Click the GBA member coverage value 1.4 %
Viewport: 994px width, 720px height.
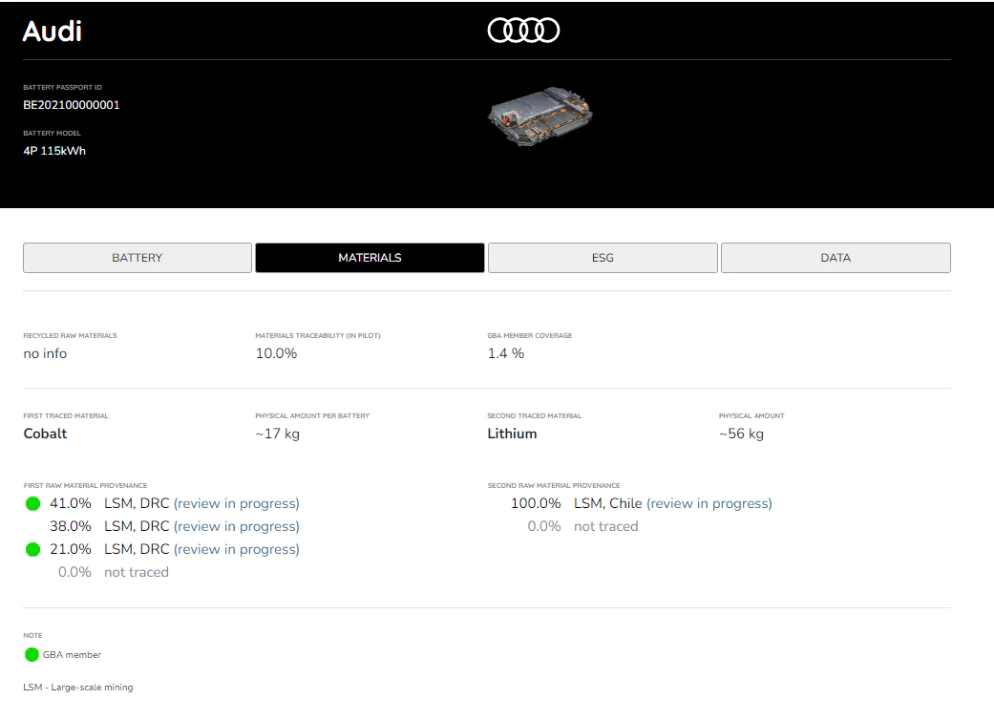(x=506, y=354)
